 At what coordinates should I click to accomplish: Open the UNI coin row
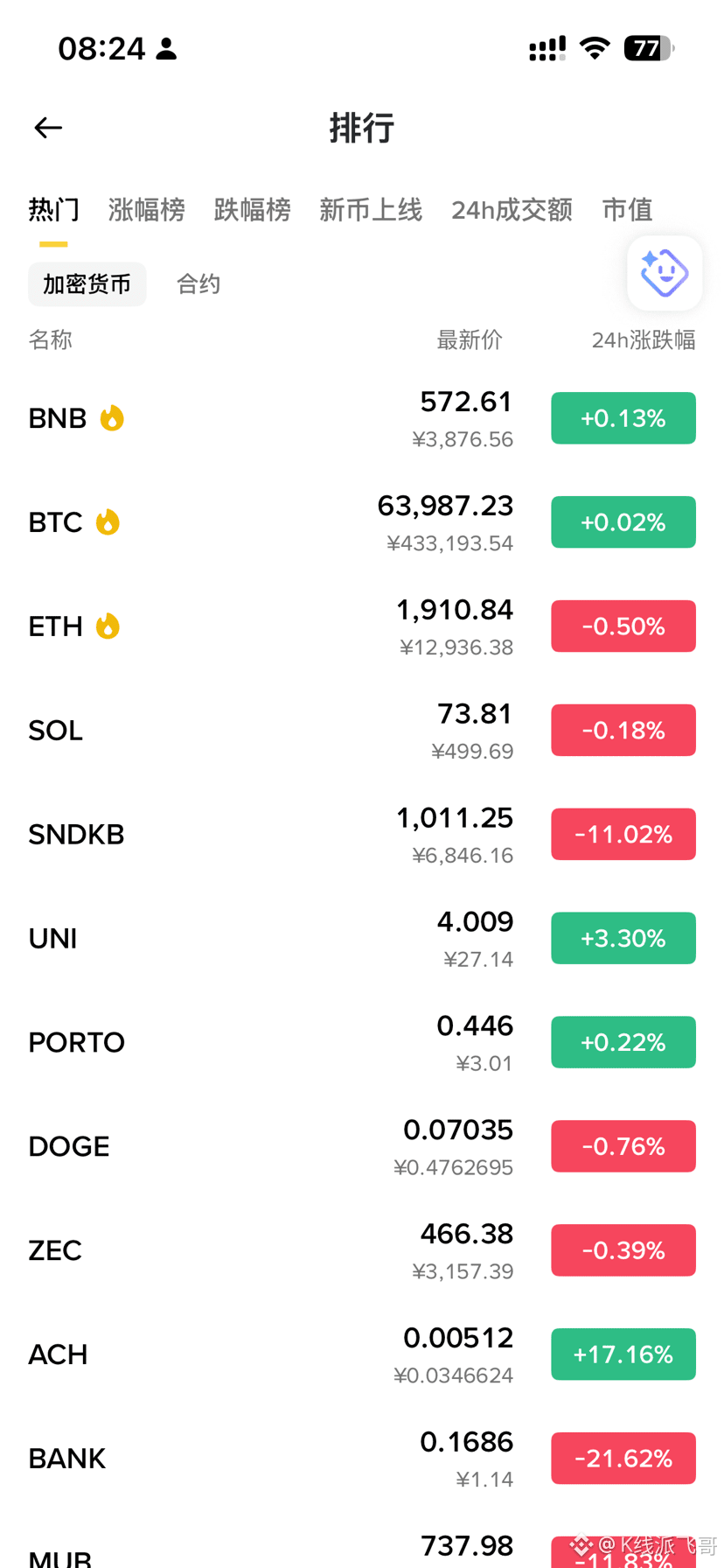click(x=362, y=939)
